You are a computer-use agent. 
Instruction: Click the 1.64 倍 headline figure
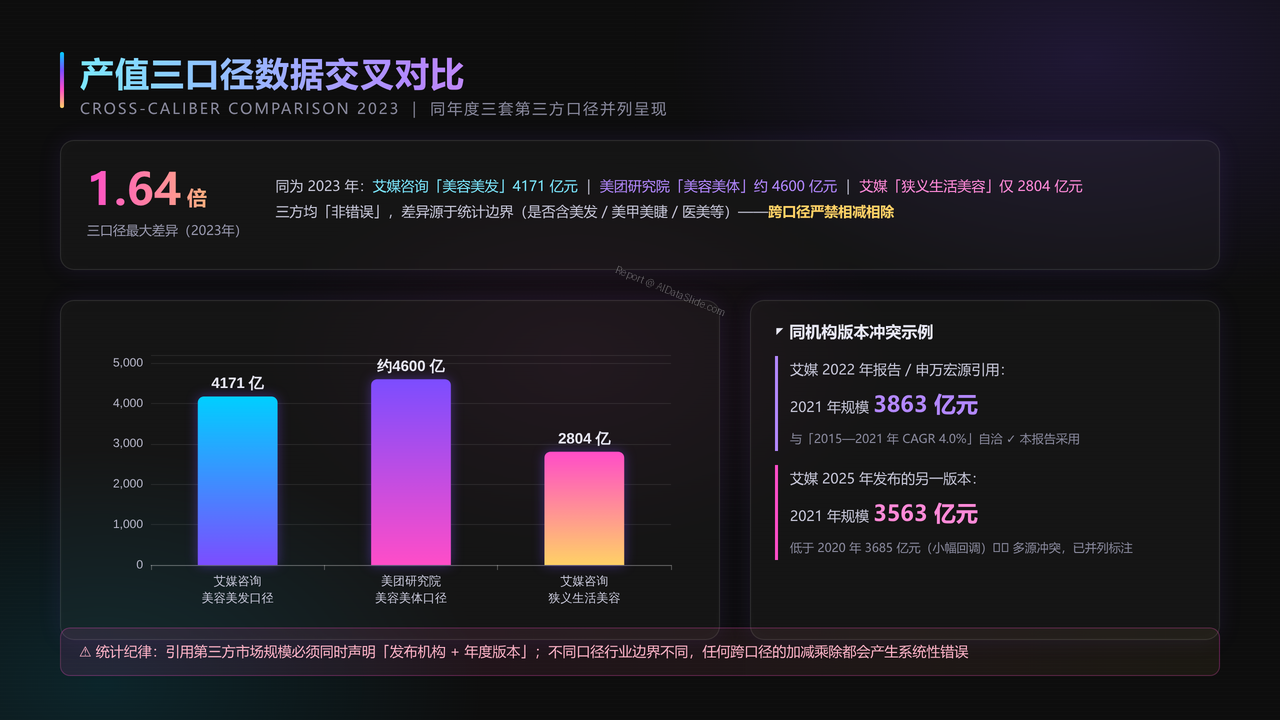(x=148, y=189)
